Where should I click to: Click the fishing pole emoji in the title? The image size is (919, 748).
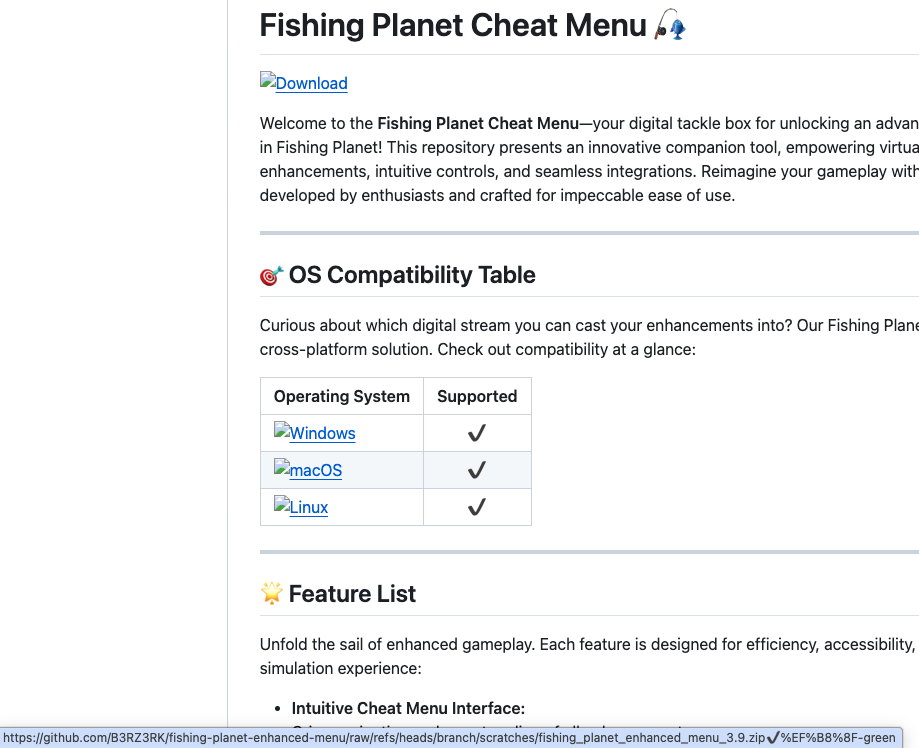click(670, 25)
